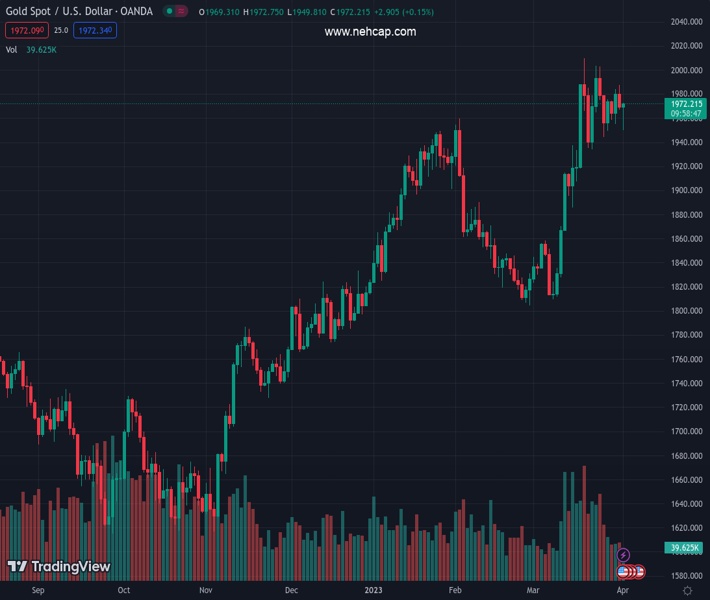Click the blue buy price 1972.34 button
Screen dimensions: 710x600
pos(95,31)
